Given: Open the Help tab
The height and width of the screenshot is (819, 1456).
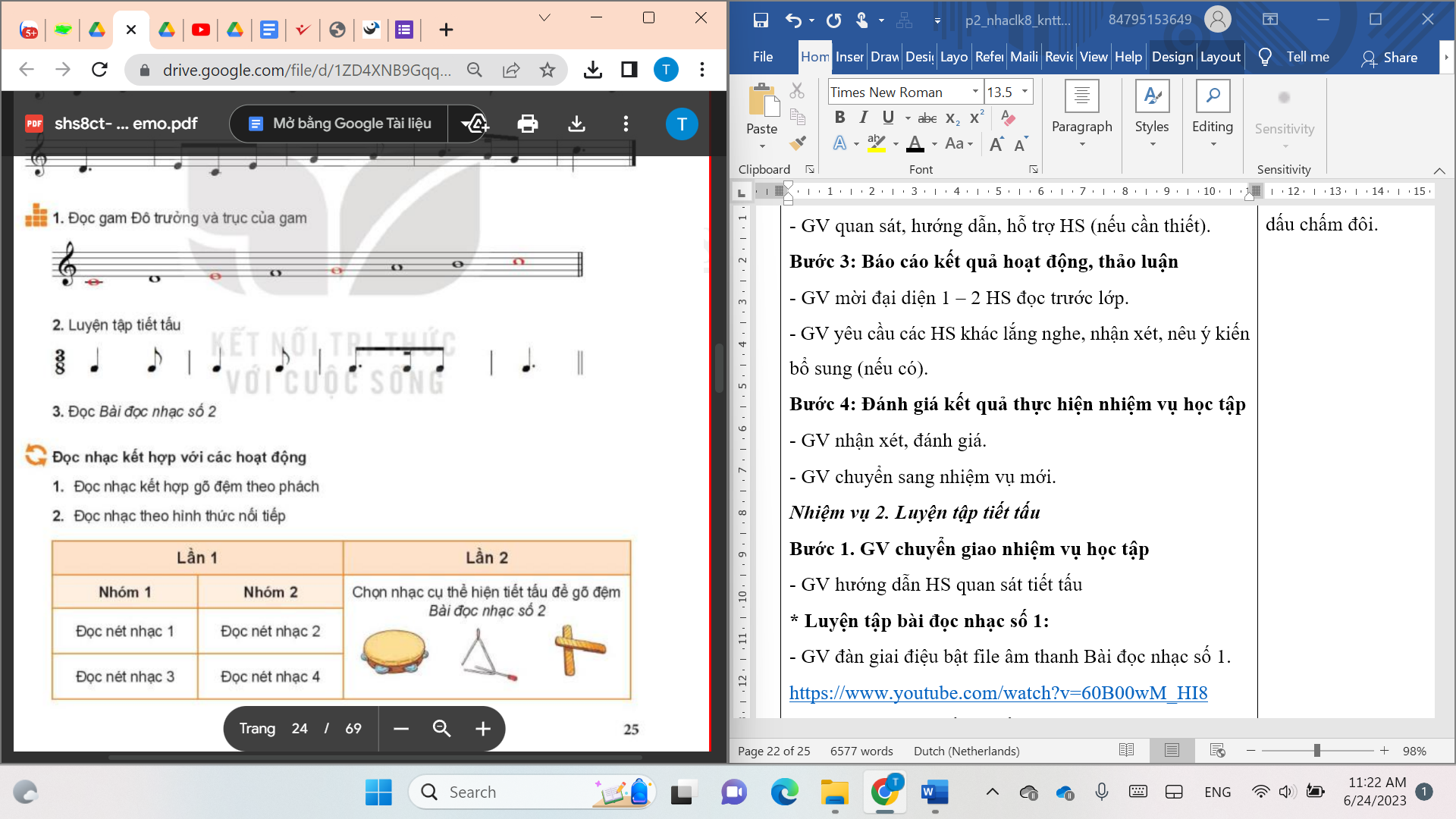Looking at the screenshot, I should point(1128,57).
